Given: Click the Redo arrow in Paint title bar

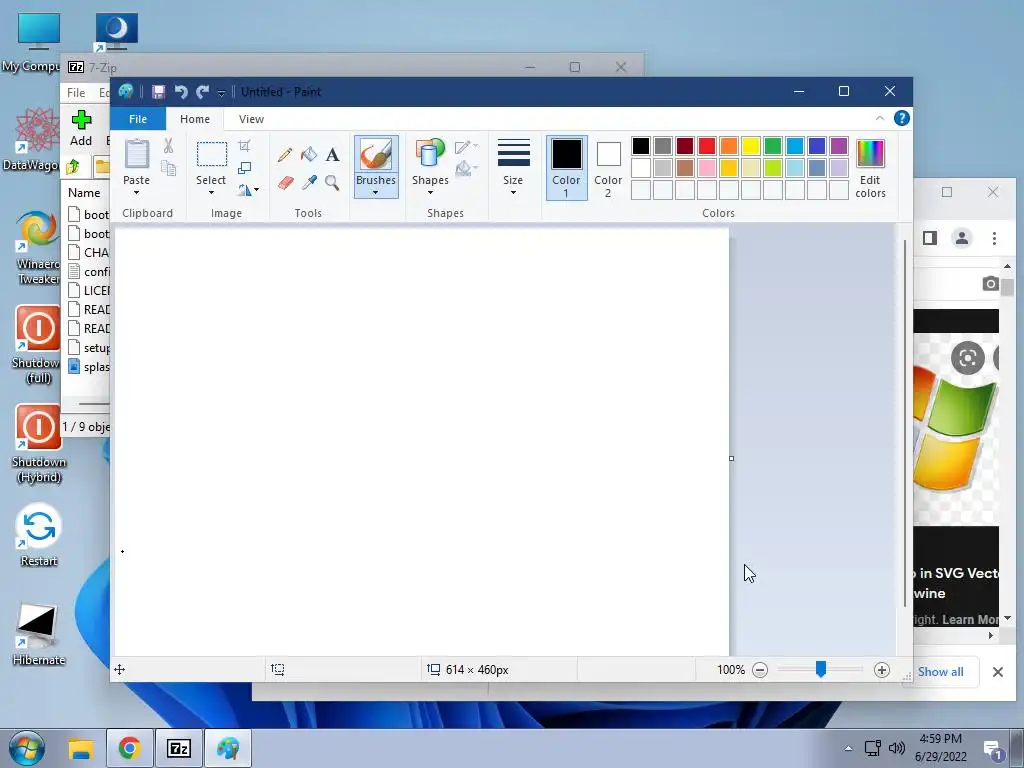Looking at the screenshot, I should pos(202,92).
